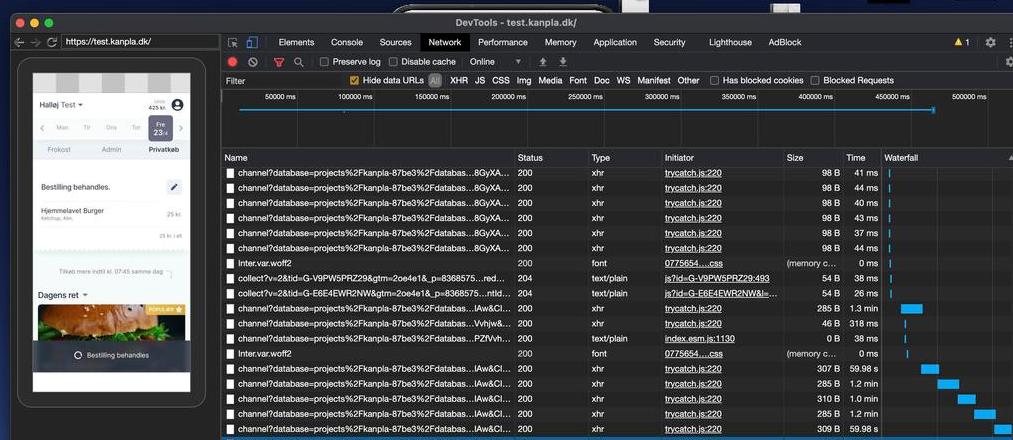
Task: Open the Online throttling dropdown
Action: tap(495, 62)
